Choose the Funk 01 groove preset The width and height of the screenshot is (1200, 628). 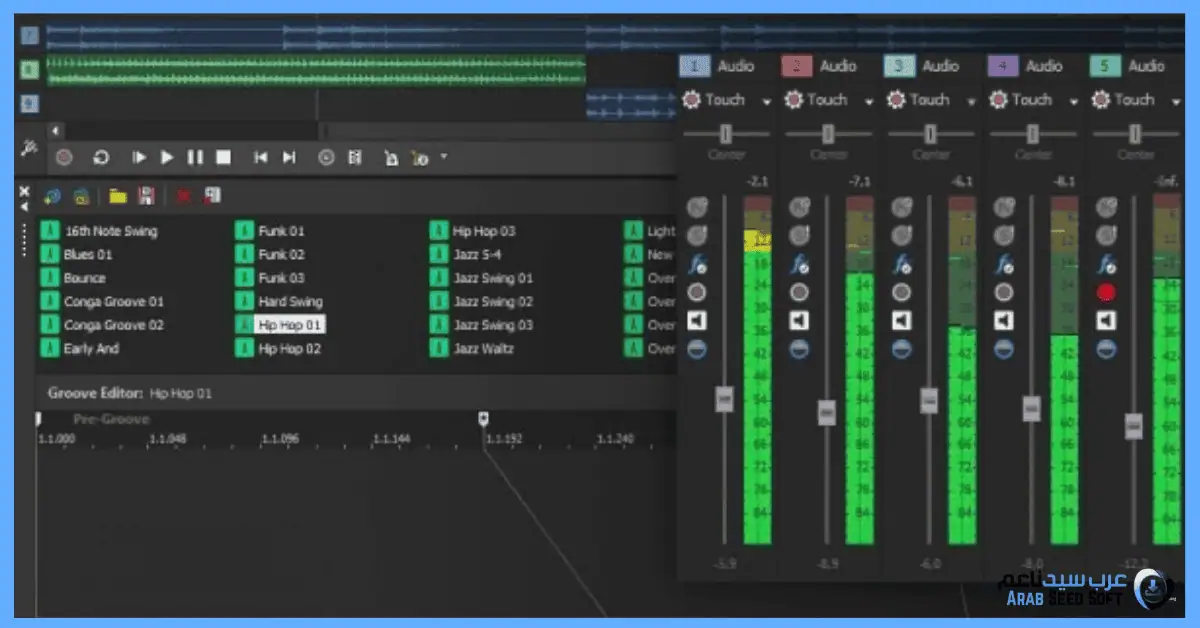click(281, 231)
